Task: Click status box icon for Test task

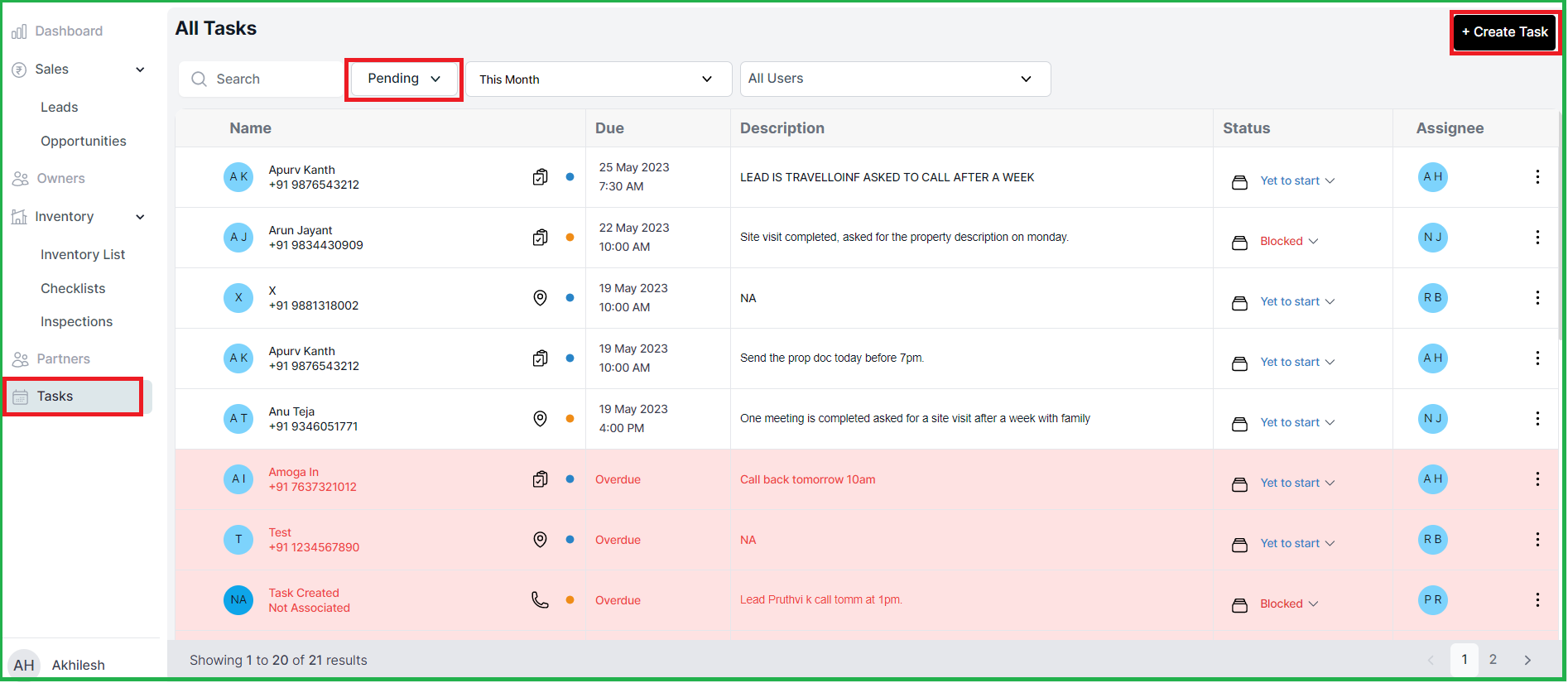Action: point(1239,545)
